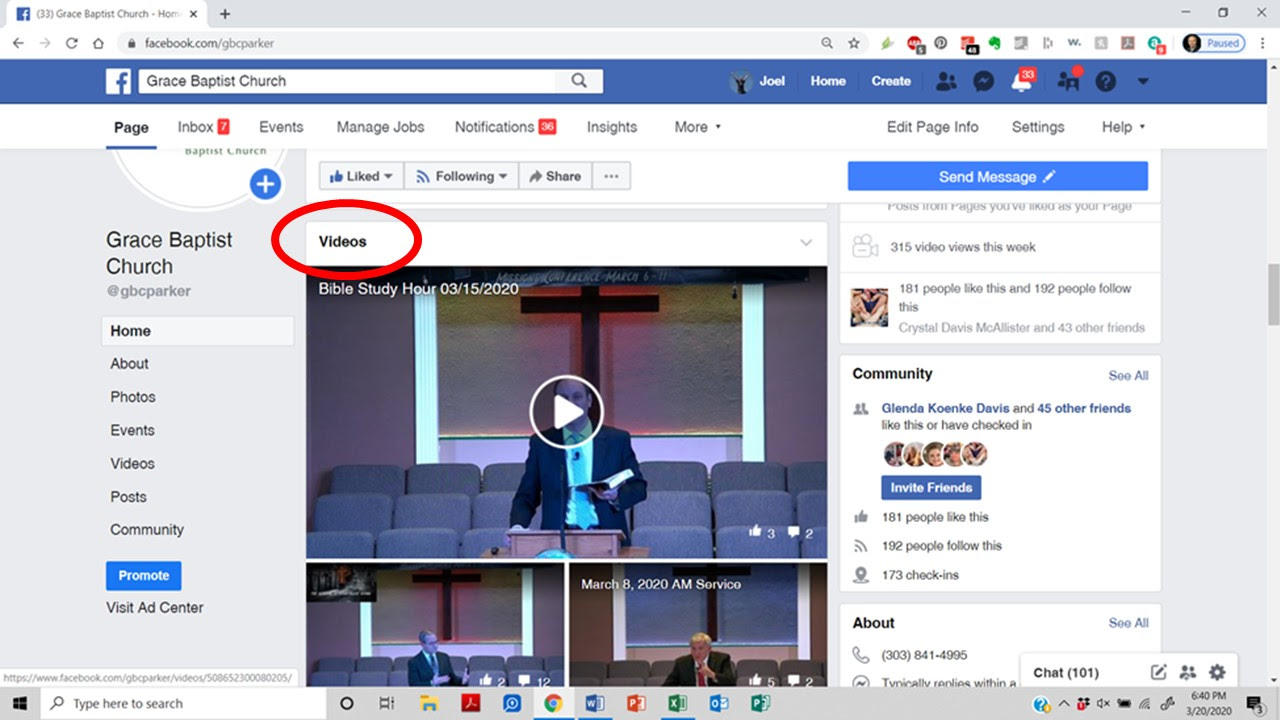Click the Joel profile link in Facebook header

coord(759,81)
